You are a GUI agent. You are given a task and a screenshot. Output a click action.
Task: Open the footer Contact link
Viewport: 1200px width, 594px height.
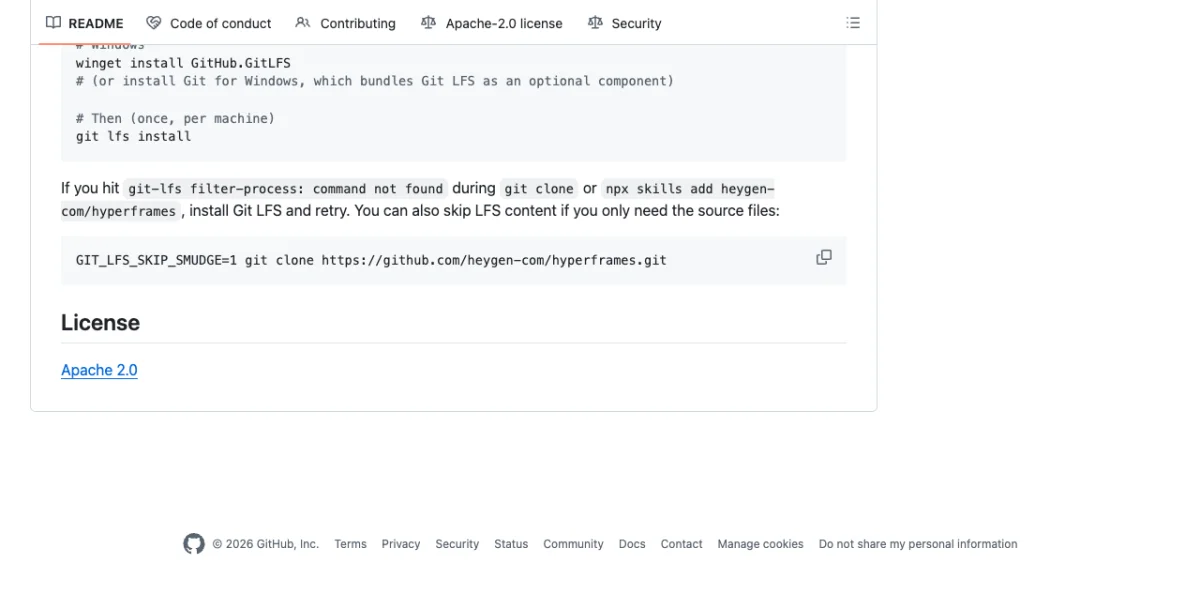pyautogui.click(x=681, y=544)
